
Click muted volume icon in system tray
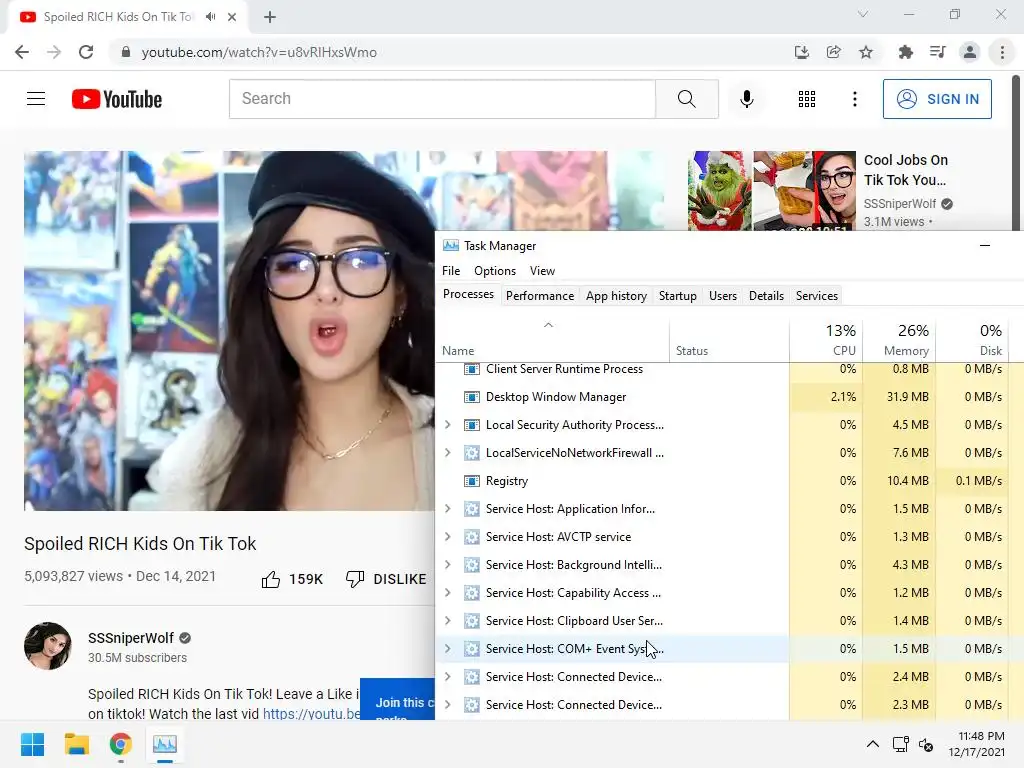point(926,744)
